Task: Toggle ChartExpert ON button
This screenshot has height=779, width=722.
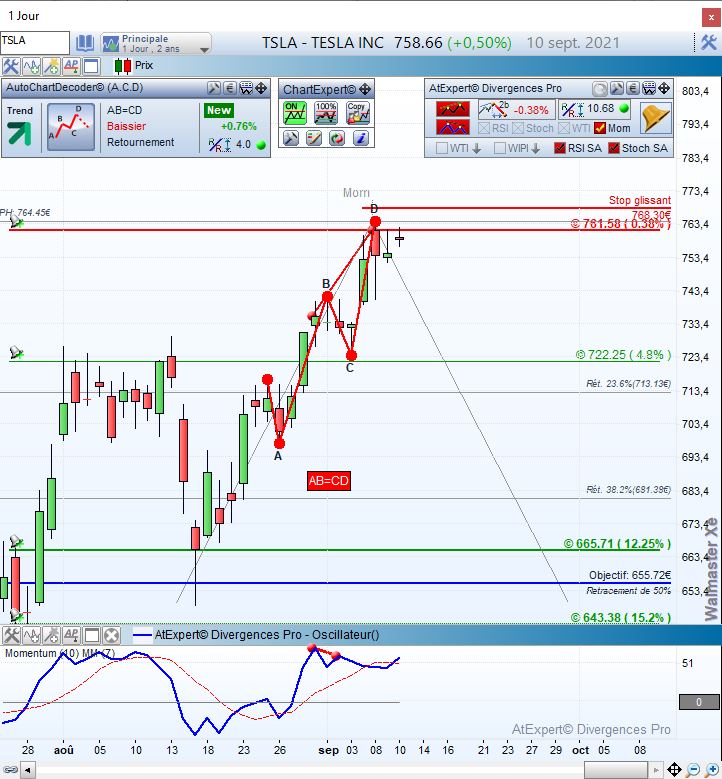Action: (x=295, y=113)
